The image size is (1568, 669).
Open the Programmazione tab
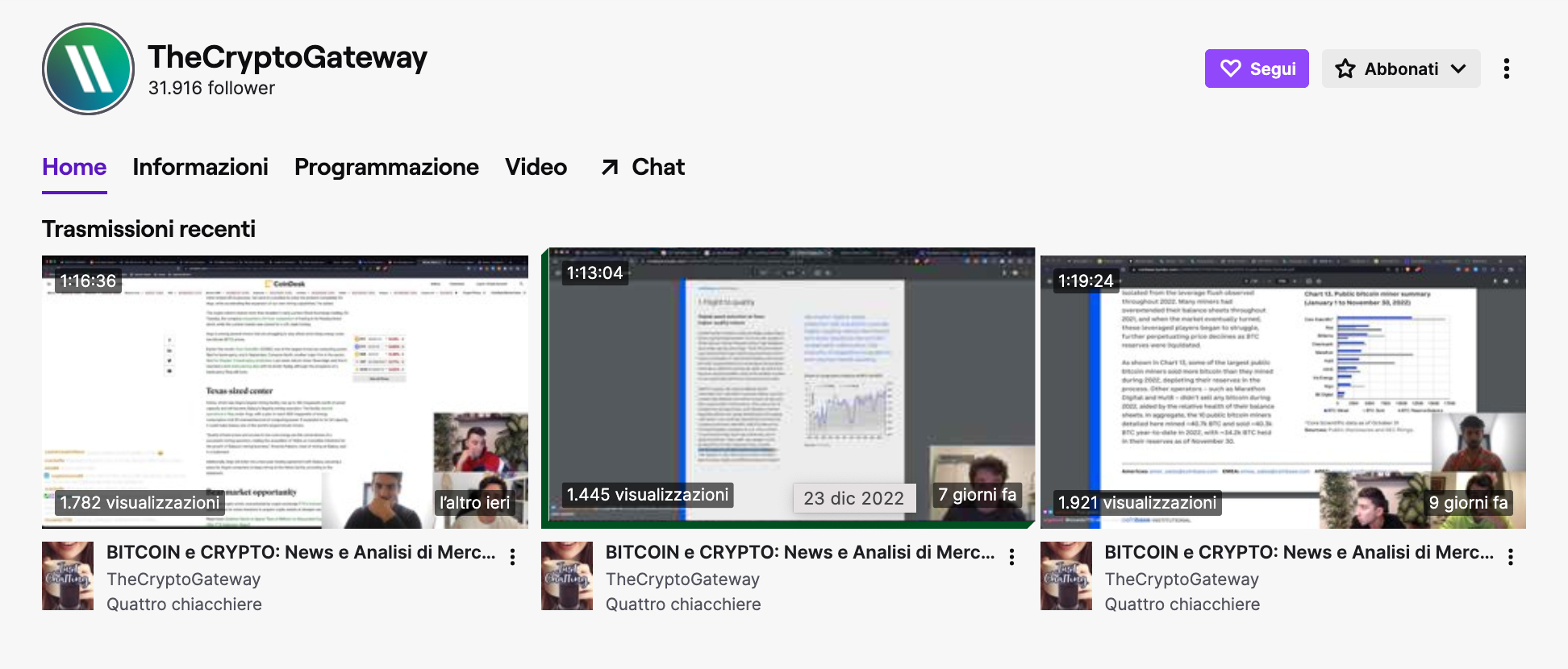(x=386, y=167)
